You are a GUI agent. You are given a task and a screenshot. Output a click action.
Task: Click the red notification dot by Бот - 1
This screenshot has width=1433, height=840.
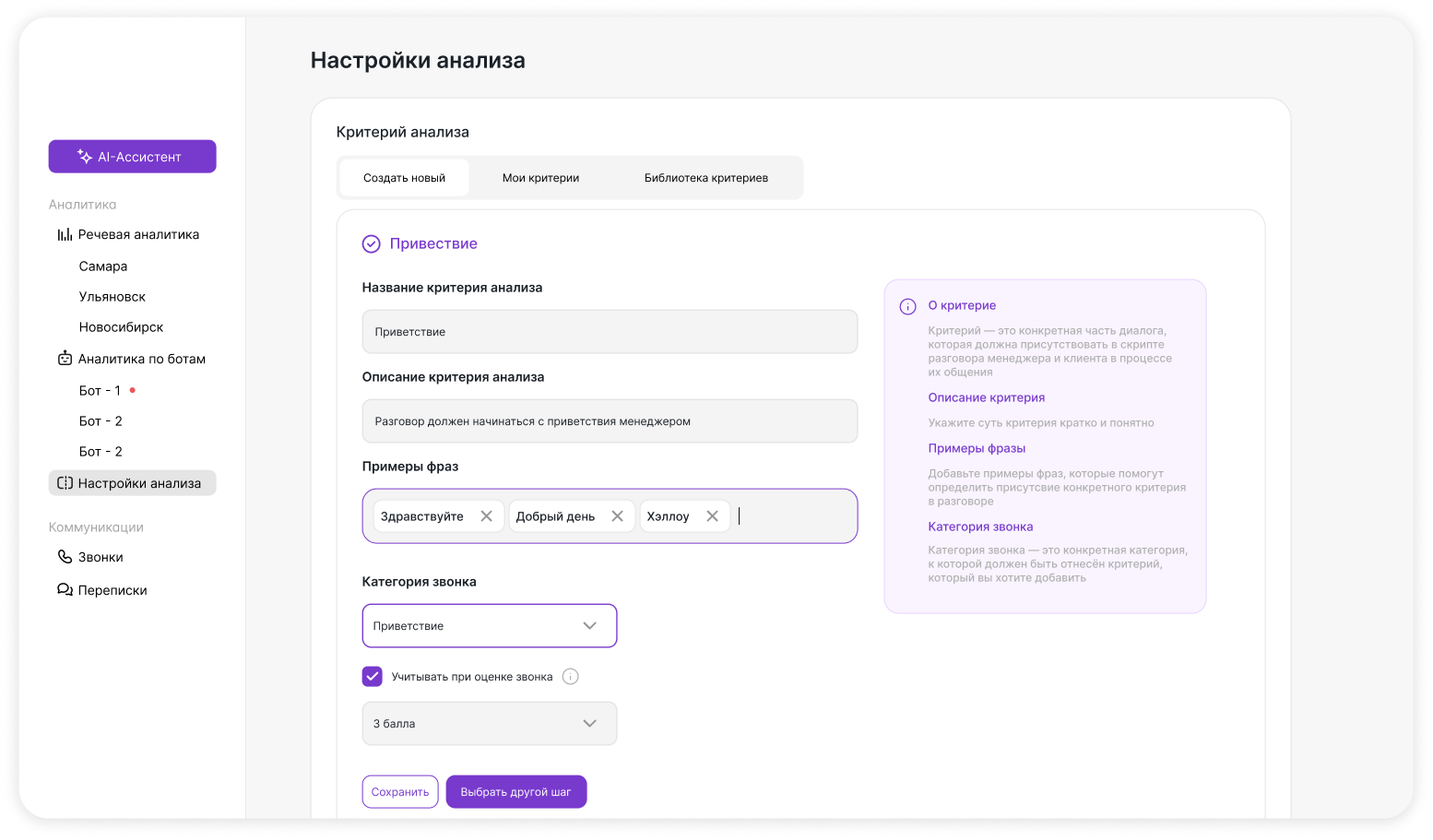click(133, 390)
